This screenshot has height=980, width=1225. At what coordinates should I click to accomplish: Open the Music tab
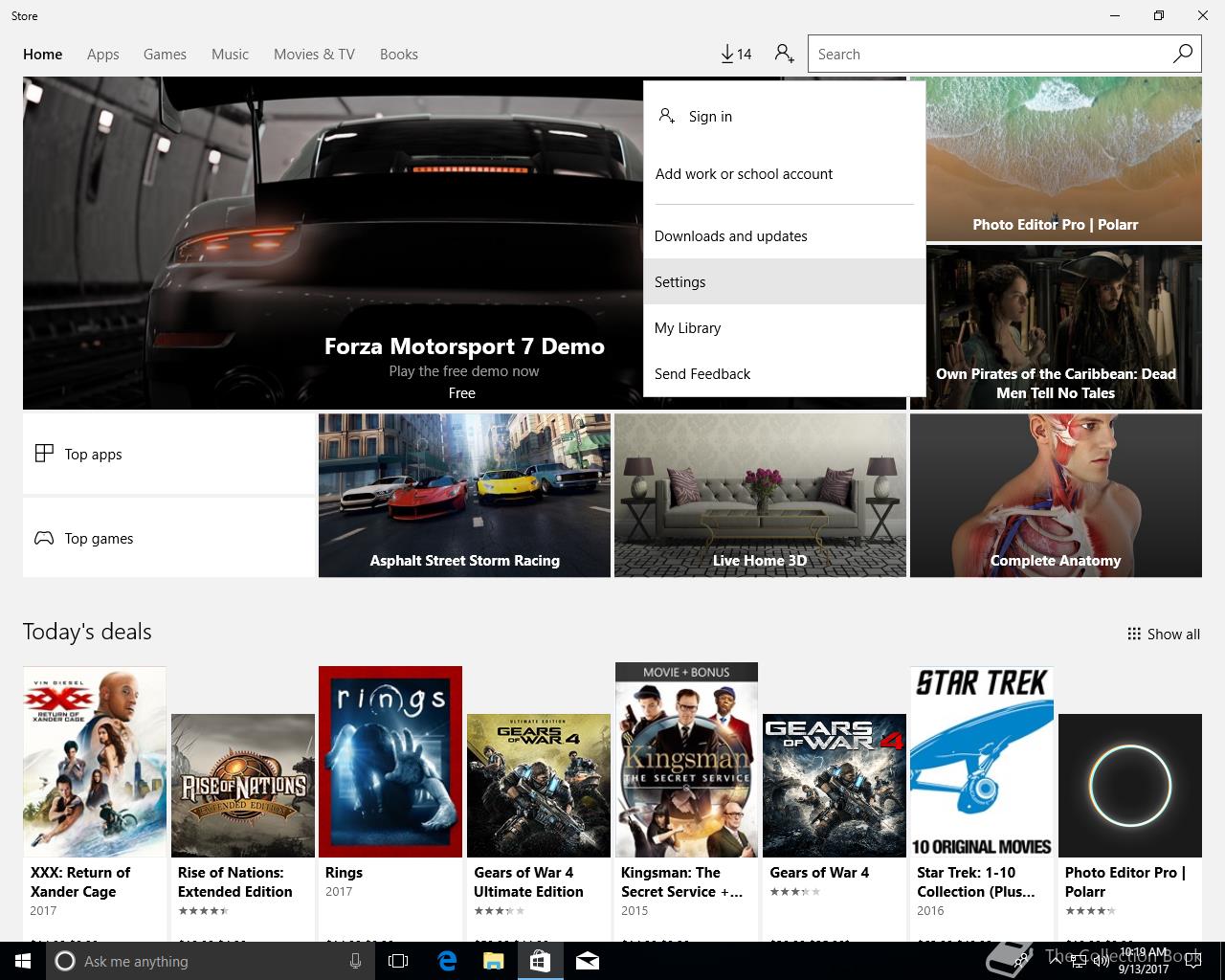pos(230,54)
